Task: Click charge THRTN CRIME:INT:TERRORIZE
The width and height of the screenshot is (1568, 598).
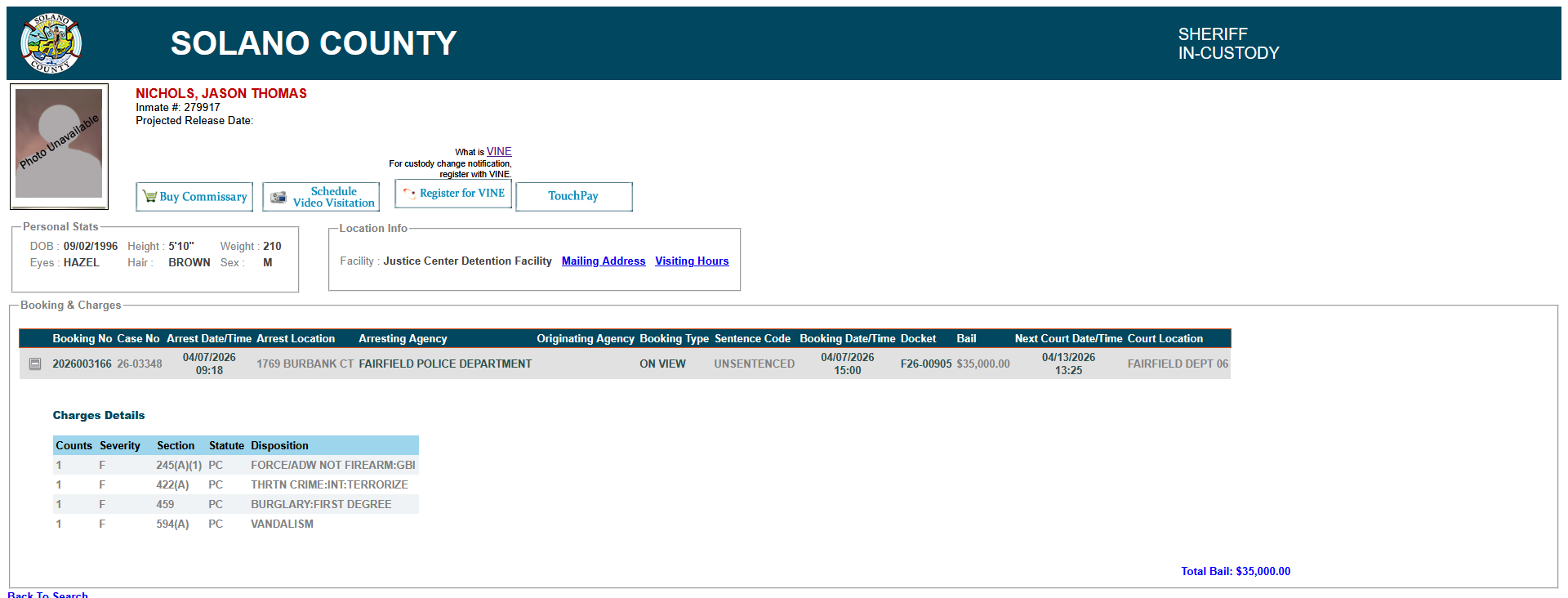Action: (329, 485)
